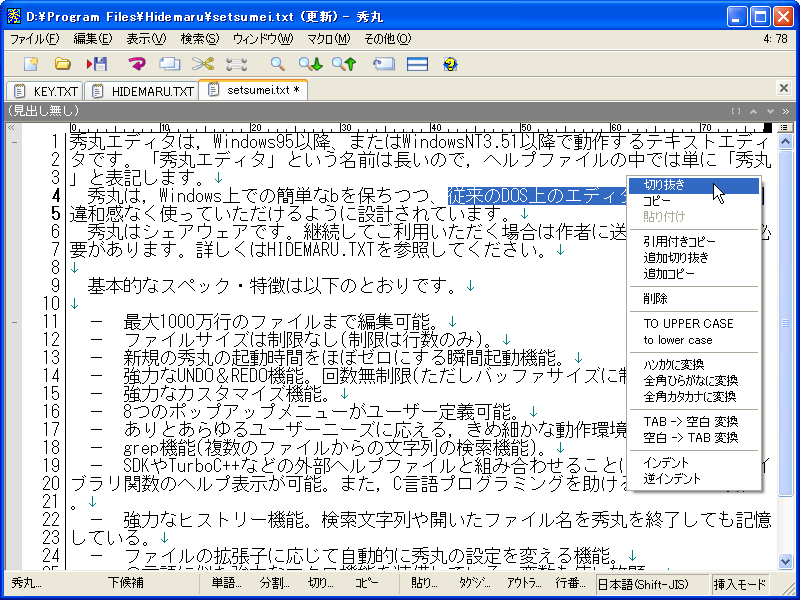
Task: Toggle the 挿入モード status indicator
Action: pyautogui.click(x=740, y=584)
